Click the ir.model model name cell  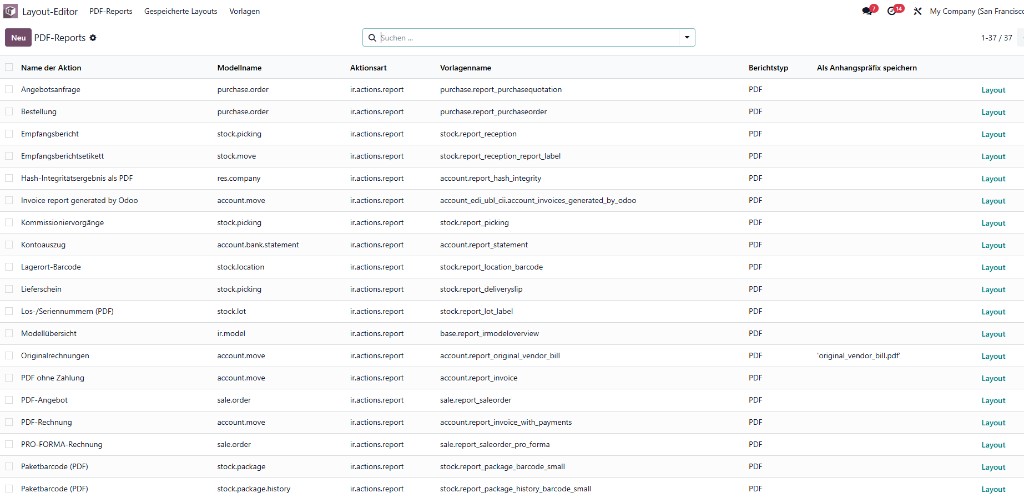231,334
